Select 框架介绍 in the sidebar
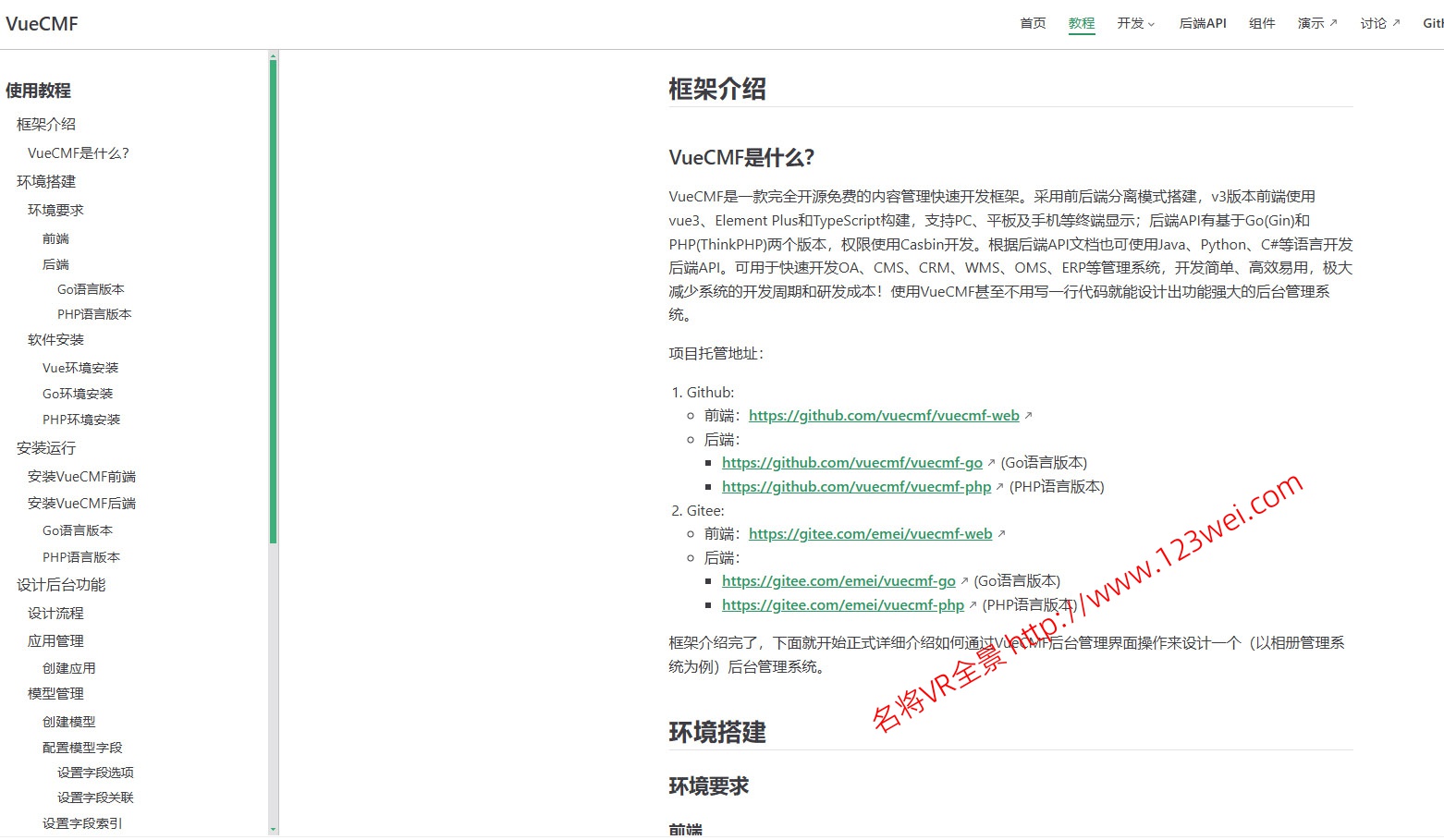The height and width of the screenshot is (840, 1444). coord(45,123)
